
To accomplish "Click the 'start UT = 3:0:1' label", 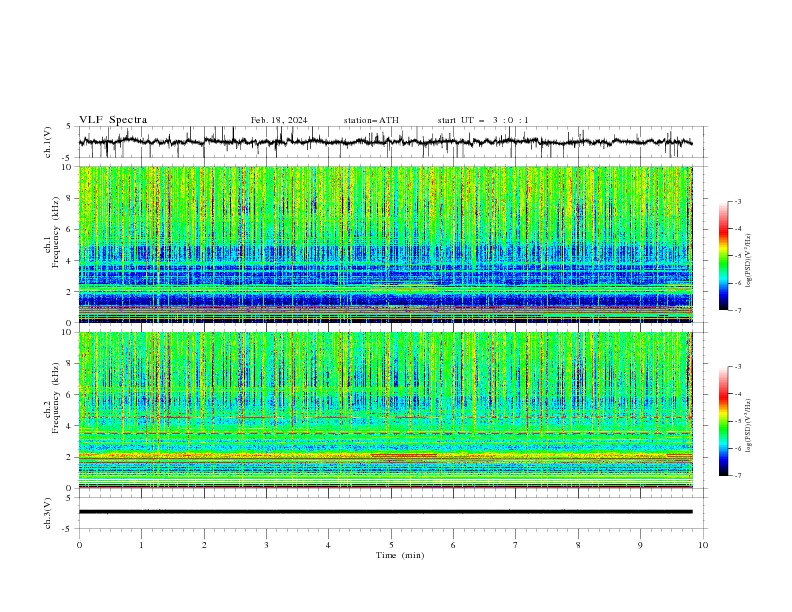I will click(x=483, y=120).
